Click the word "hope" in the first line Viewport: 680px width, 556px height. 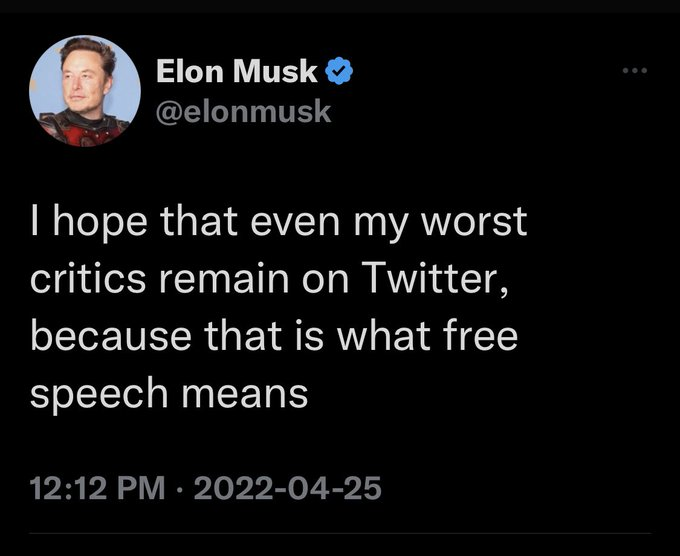point(100,222)
